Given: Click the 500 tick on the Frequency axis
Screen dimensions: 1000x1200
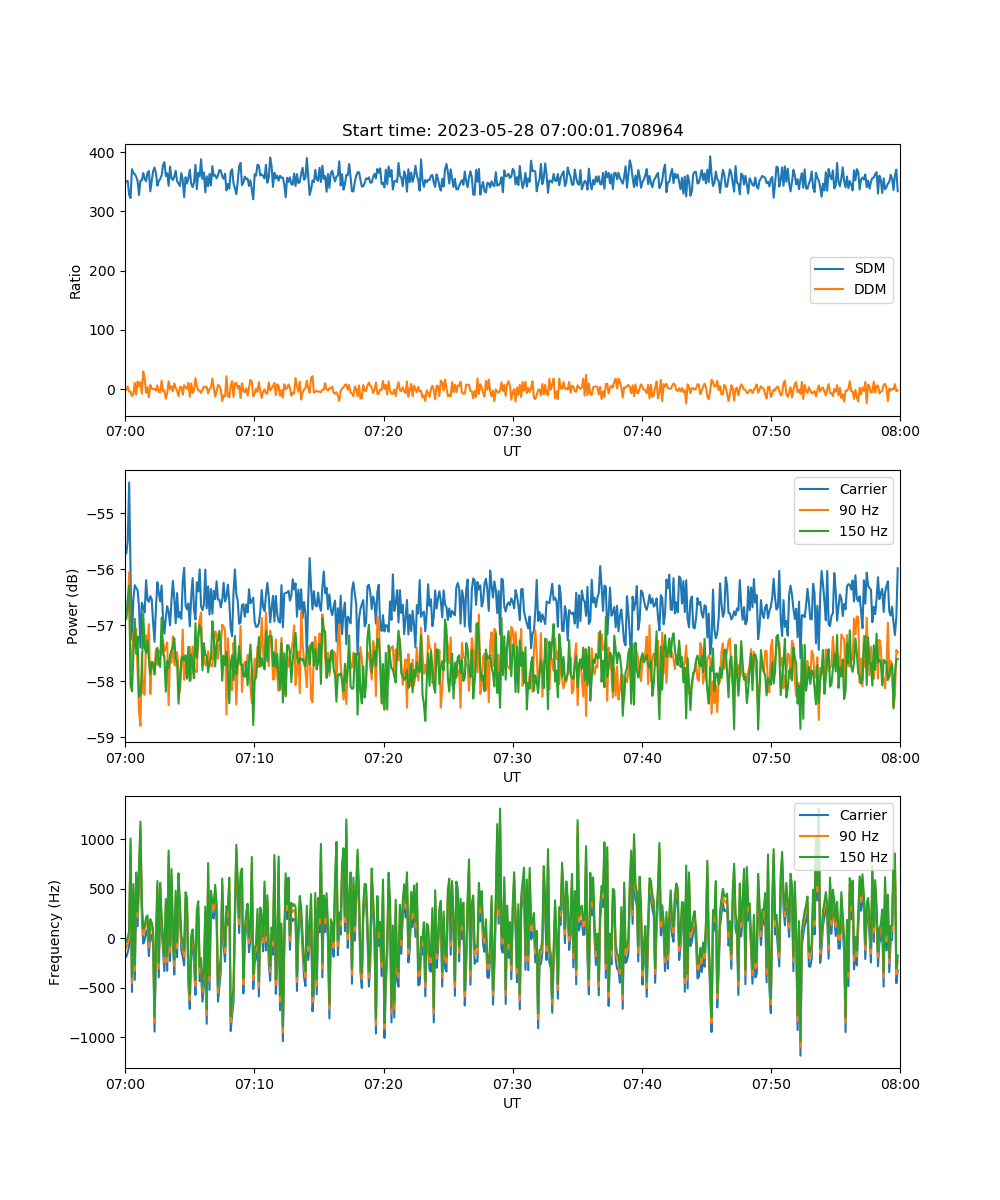Looking at the screenshot, I should click(x=104, y=889).
